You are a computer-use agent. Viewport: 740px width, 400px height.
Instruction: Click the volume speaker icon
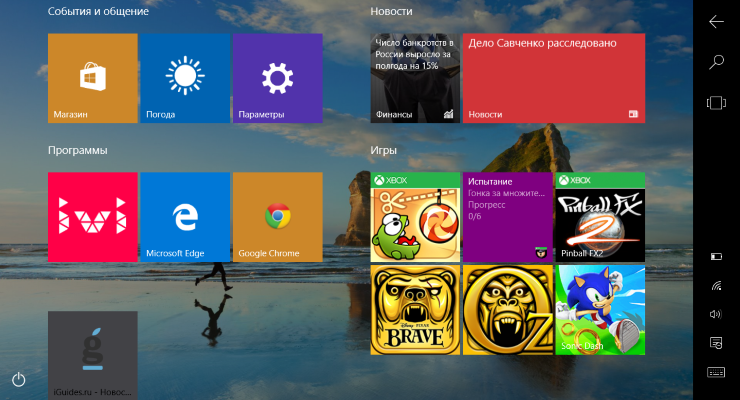click(x=716, y=314)
